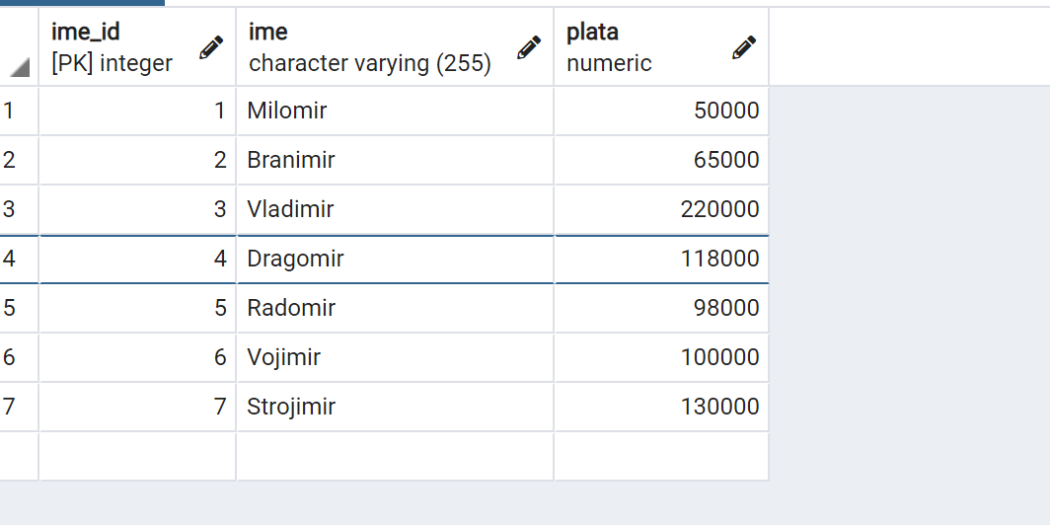Click the ime_id cell for Vojimir row
Image resolution: width=1050 pixels, height=525 pixels.
[137, 357]
